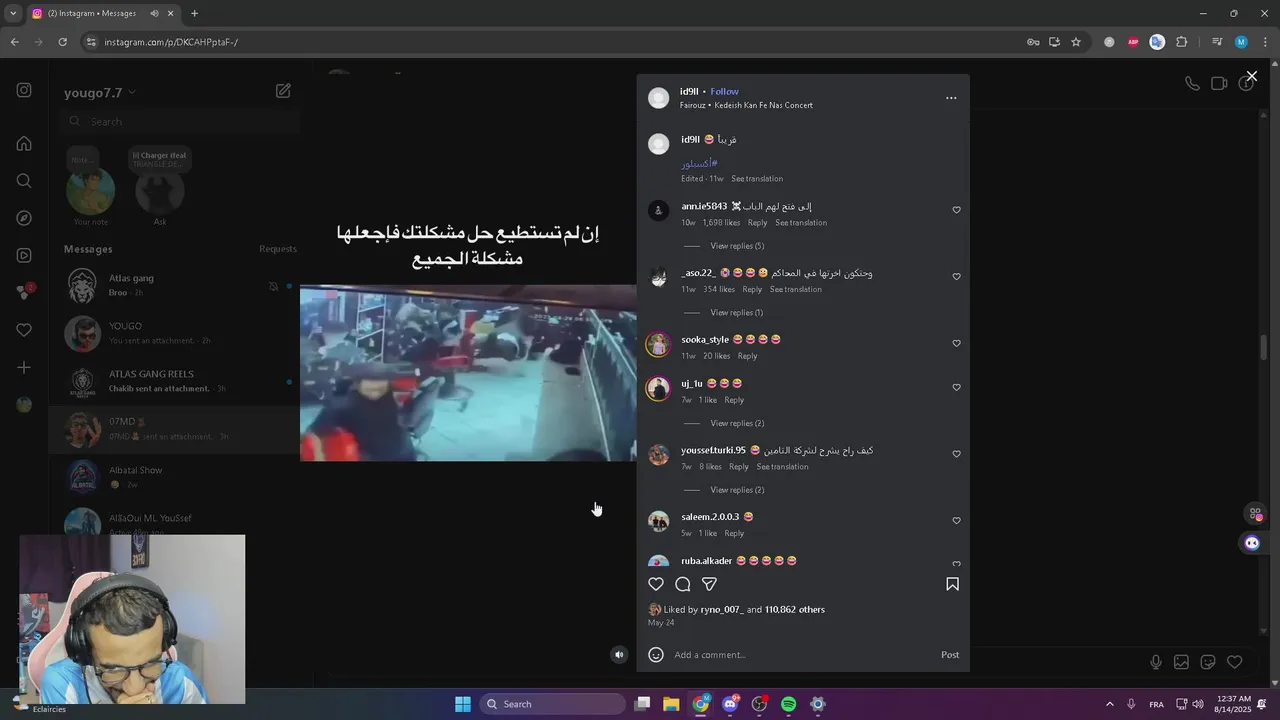
Task: Open profile avatar in sidebar
Action: (x=24, y=405)
